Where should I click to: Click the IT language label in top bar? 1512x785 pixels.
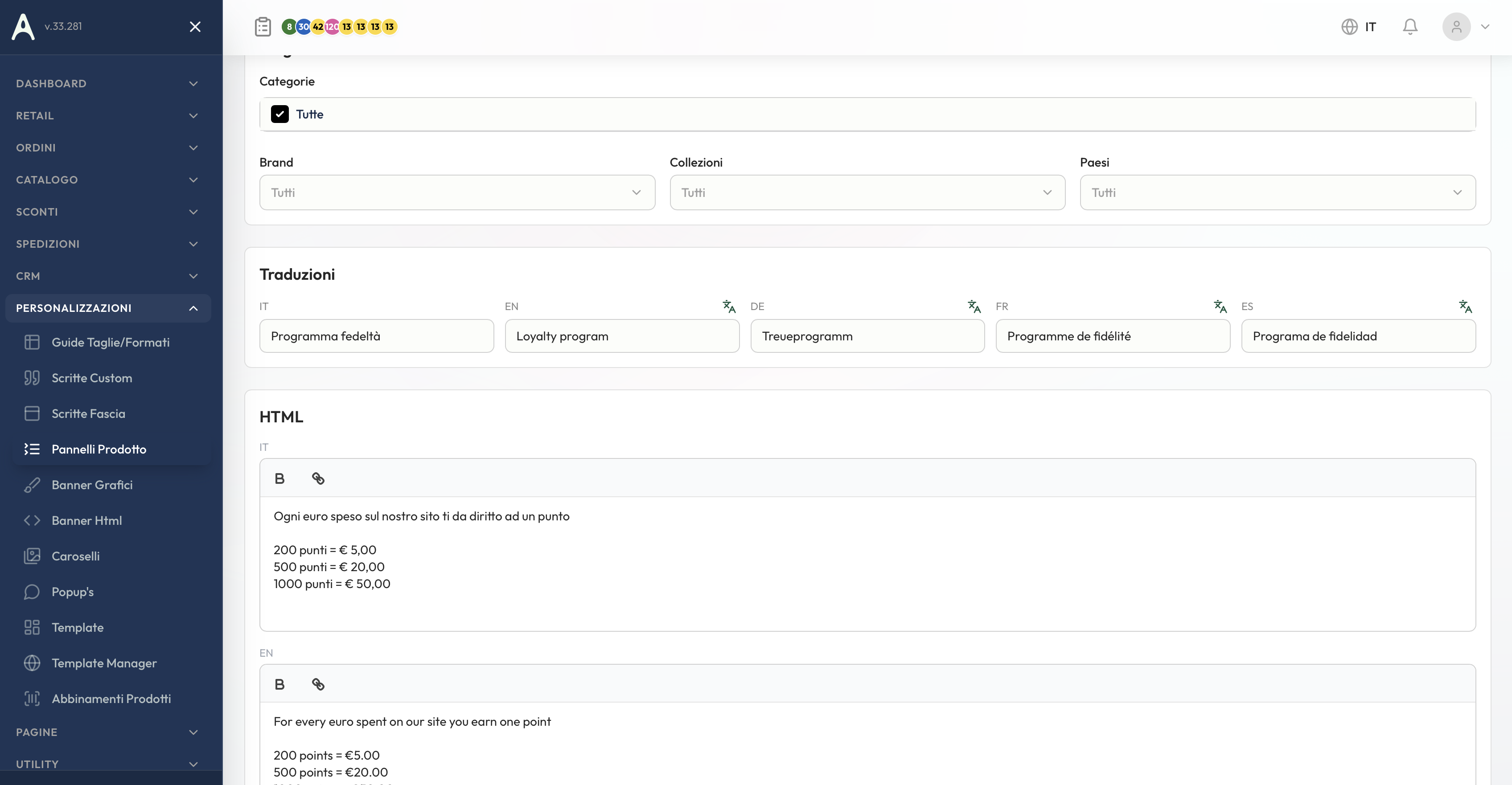(x=1371, y=27)
